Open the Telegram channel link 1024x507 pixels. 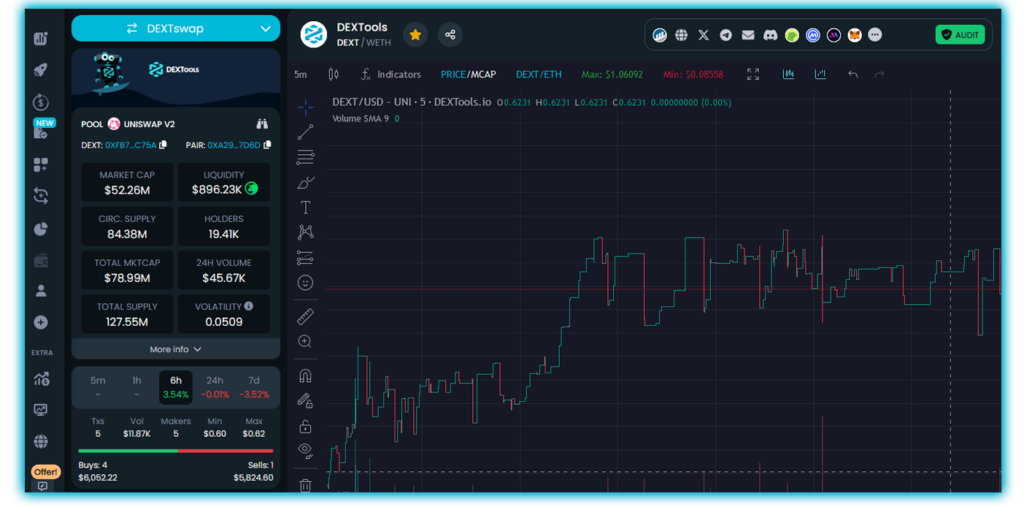(x=726, y=35)
